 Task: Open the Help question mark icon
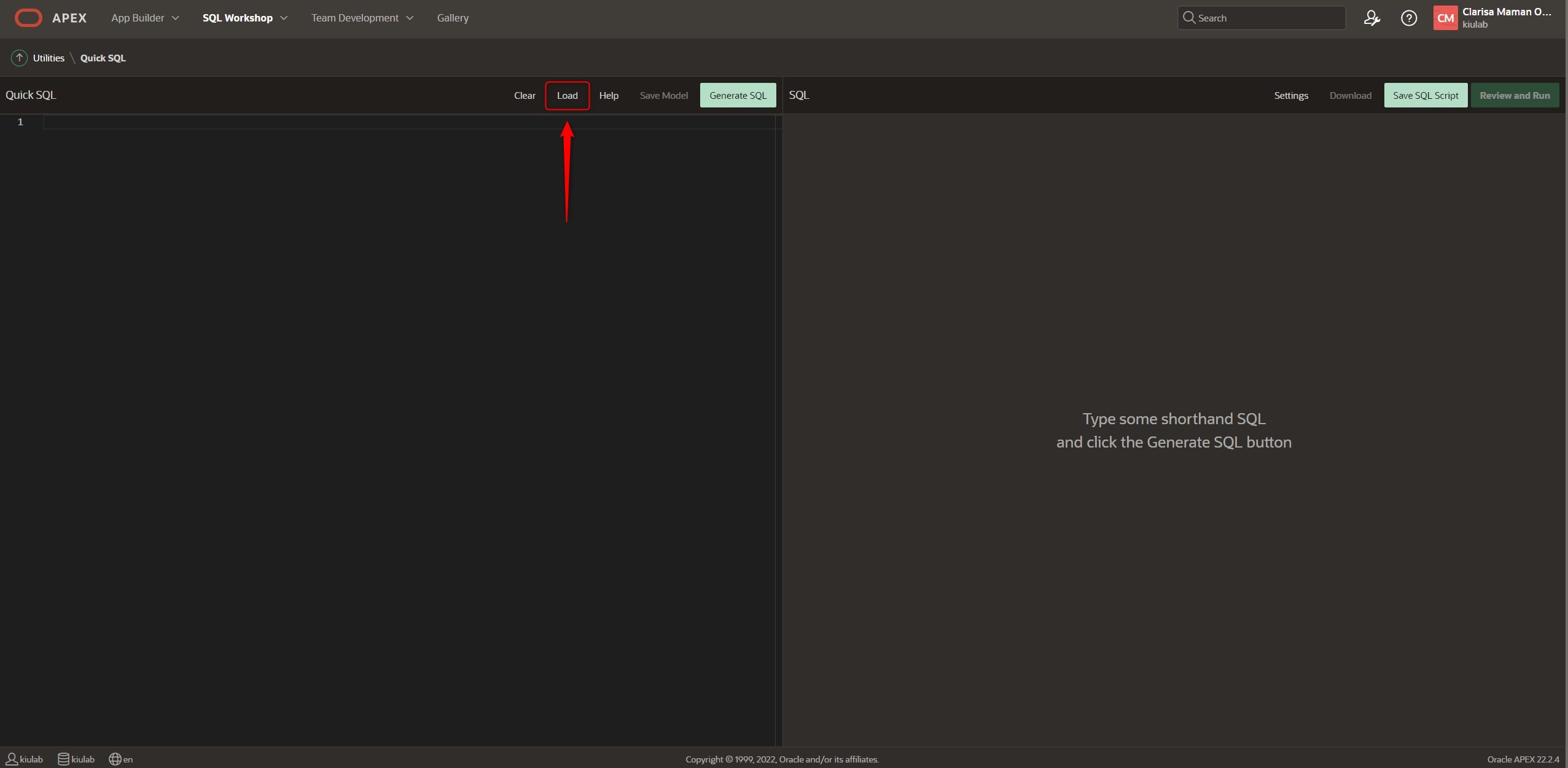click(1408, 18)
